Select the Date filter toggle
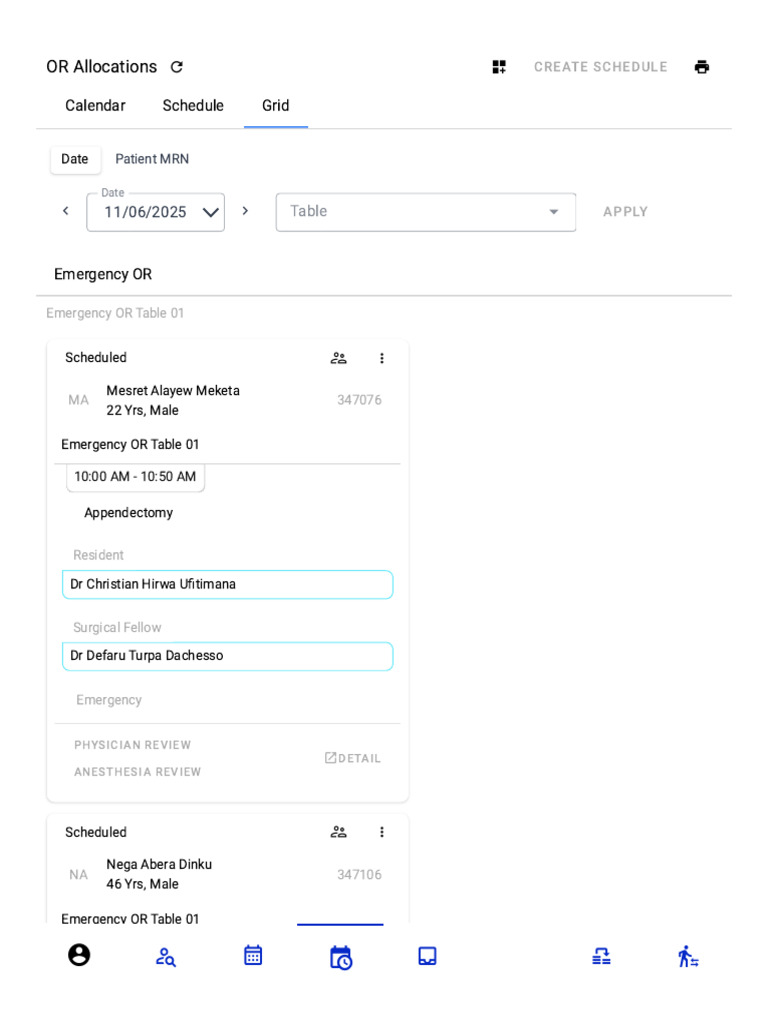The width and height of the screenshot is (768, 1024). tap(75, 159)
